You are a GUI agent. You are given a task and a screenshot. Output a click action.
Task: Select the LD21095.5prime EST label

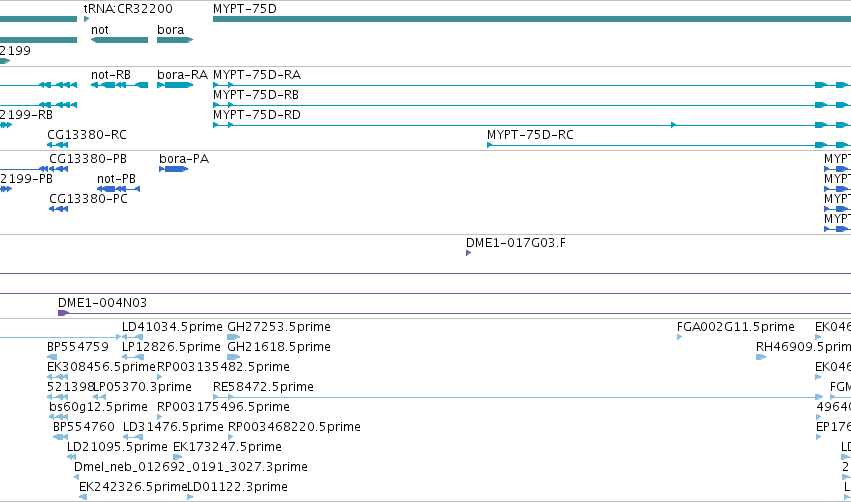(117, 447)
